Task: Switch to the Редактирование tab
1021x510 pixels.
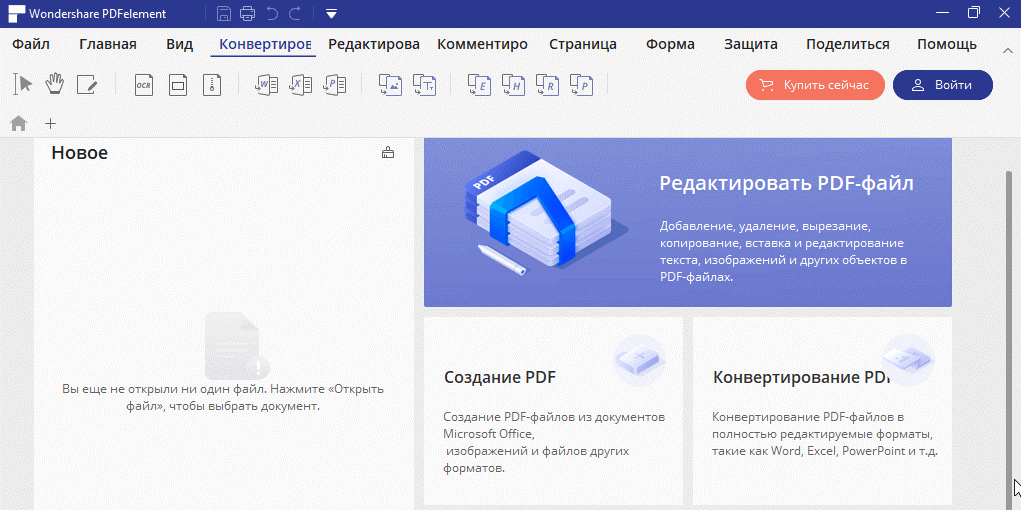Action: click(374, 44)
